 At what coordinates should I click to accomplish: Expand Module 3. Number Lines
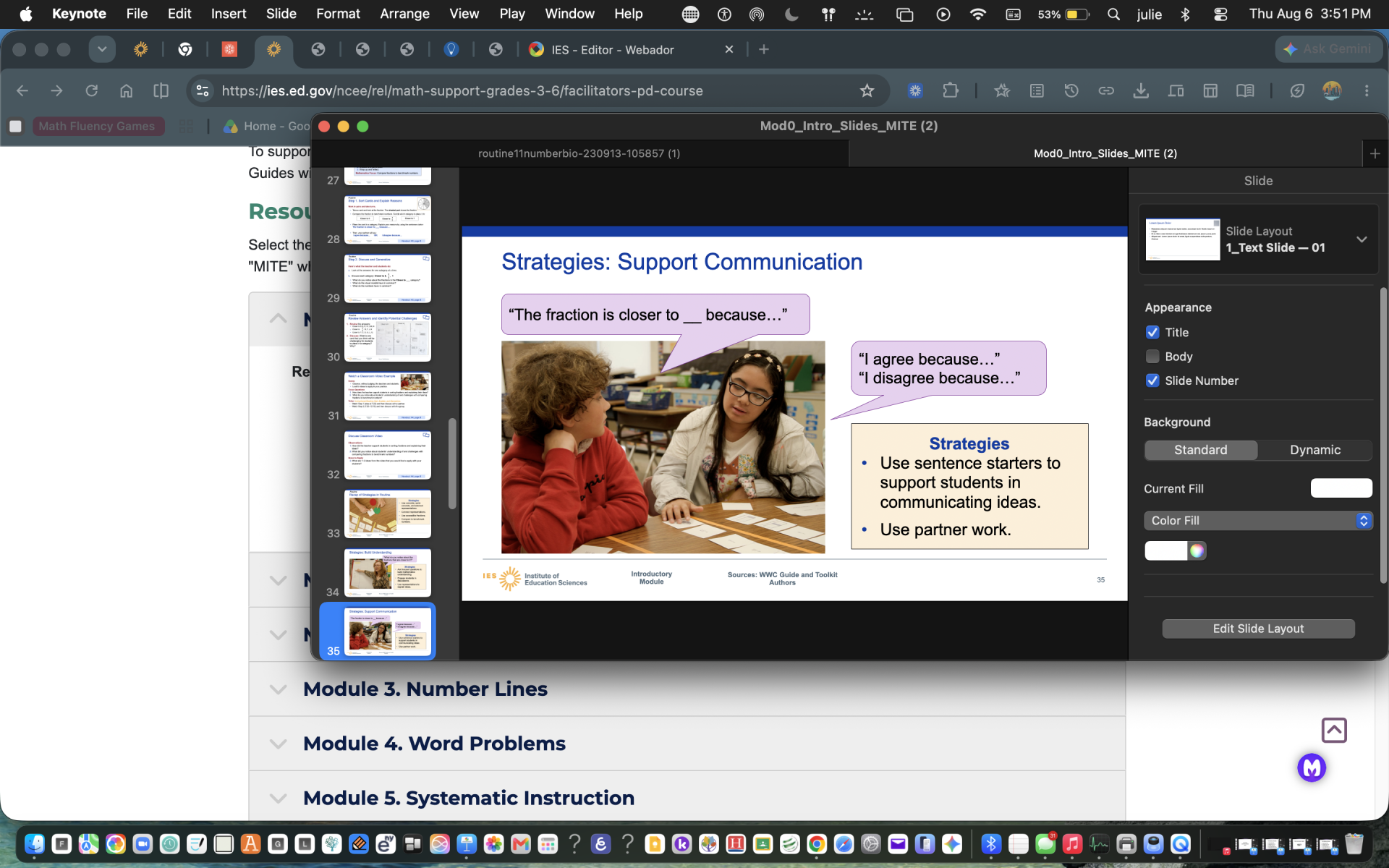(687, 689)
